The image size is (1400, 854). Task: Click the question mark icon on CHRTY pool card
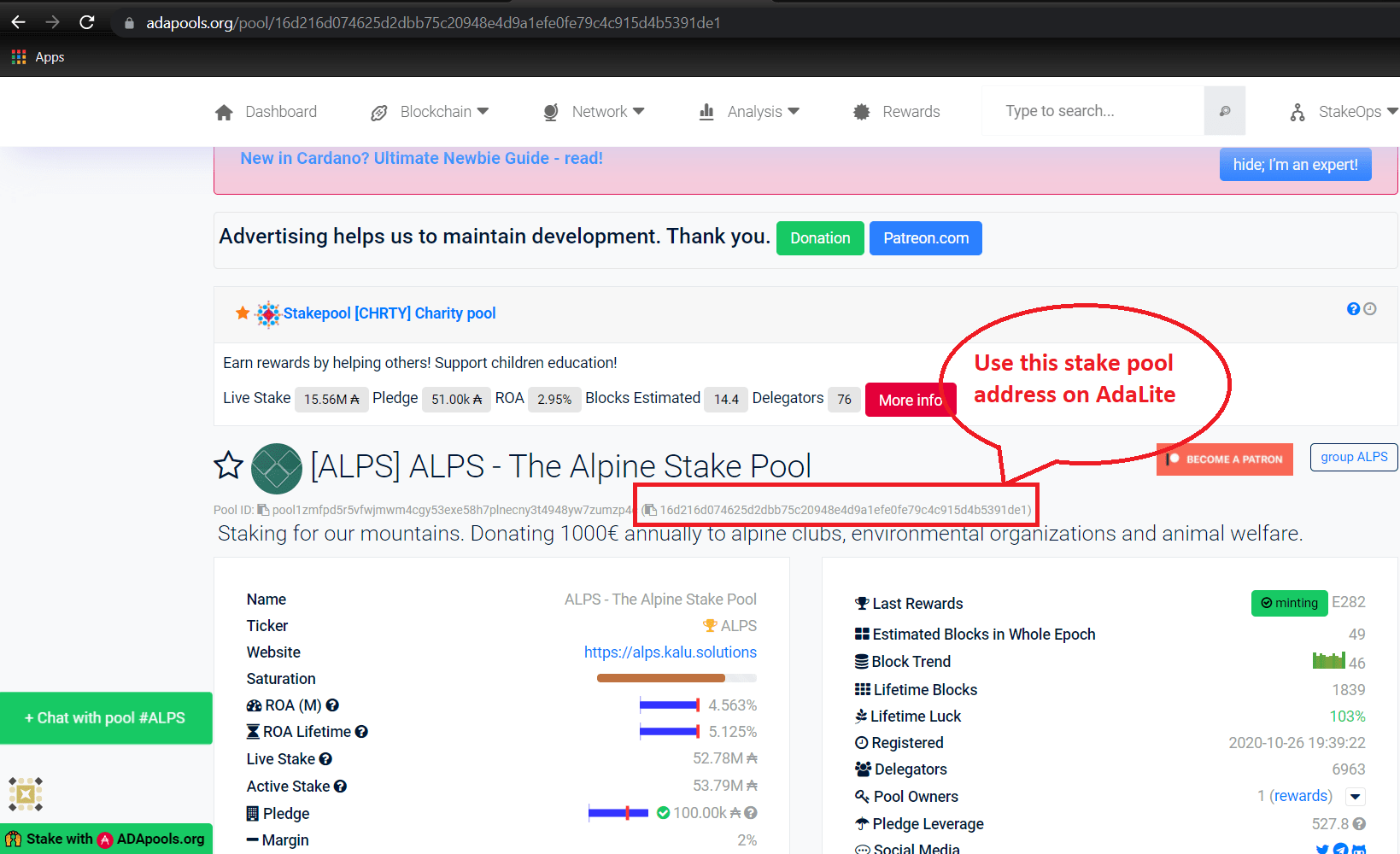pyautogui.click(x=1352, y=308)
